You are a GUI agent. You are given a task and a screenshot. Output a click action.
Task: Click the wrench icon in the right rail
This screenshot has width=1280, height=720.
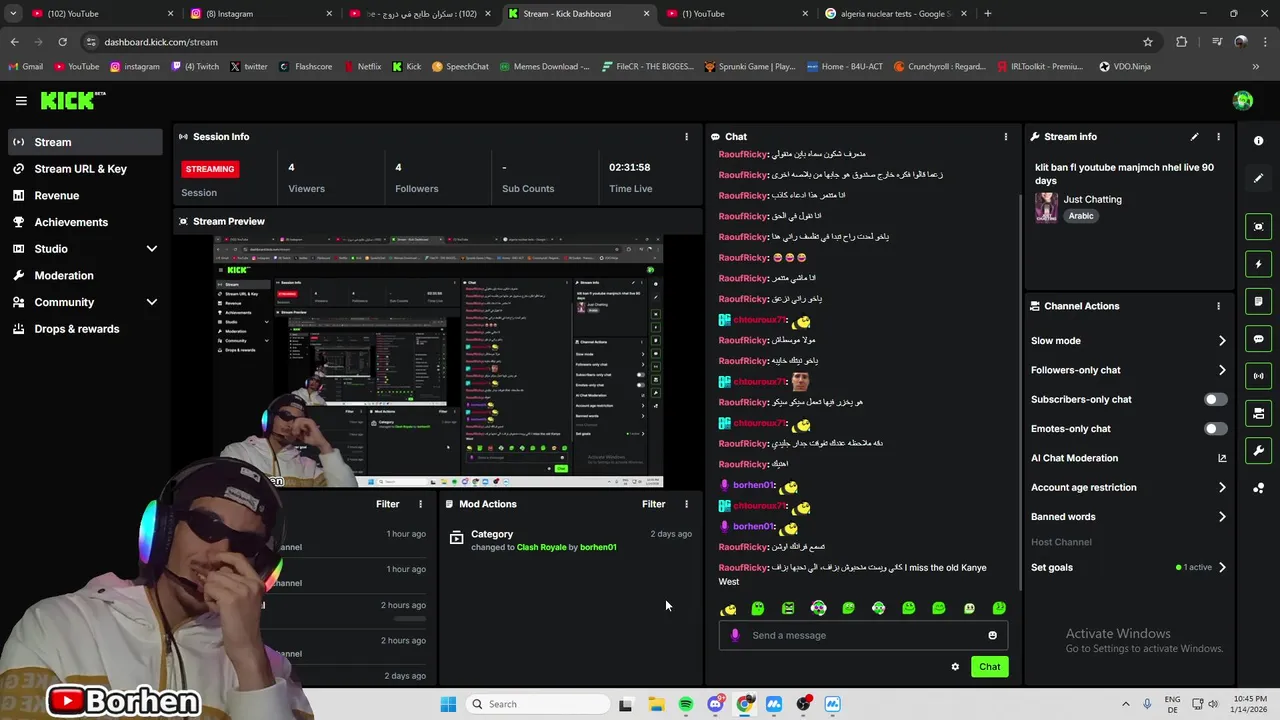click(x=1258, y=451)
